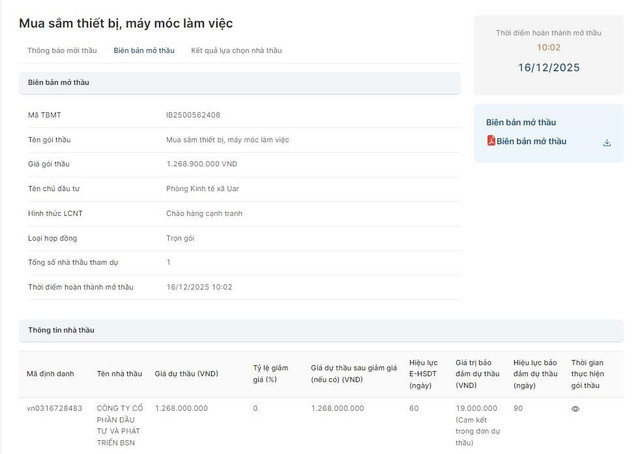This screenshot has height=454, width=640.
Task: Switch to the Thông báo mời thầu tab
Action: click(62, 50)
